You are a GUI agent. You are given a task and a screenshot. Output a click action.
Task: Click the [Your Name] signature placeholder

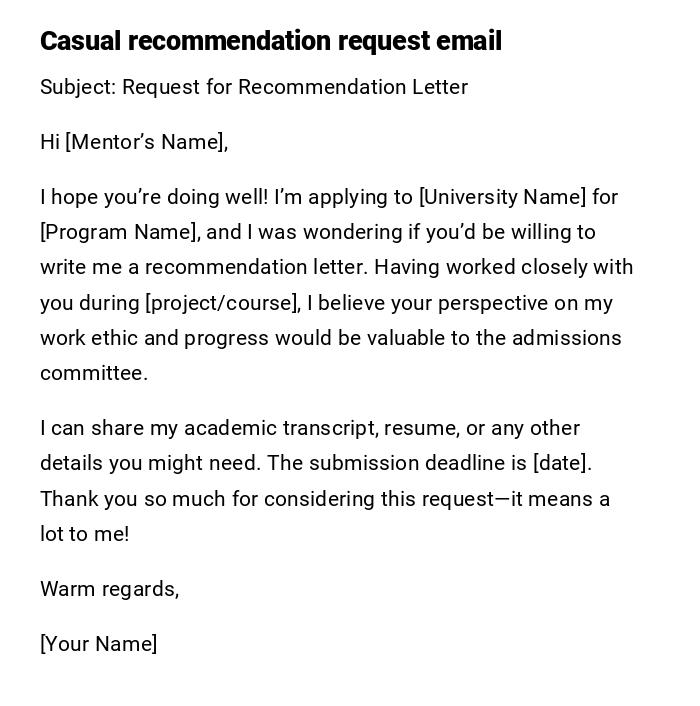pyautogui.click(x=98, y=644)
